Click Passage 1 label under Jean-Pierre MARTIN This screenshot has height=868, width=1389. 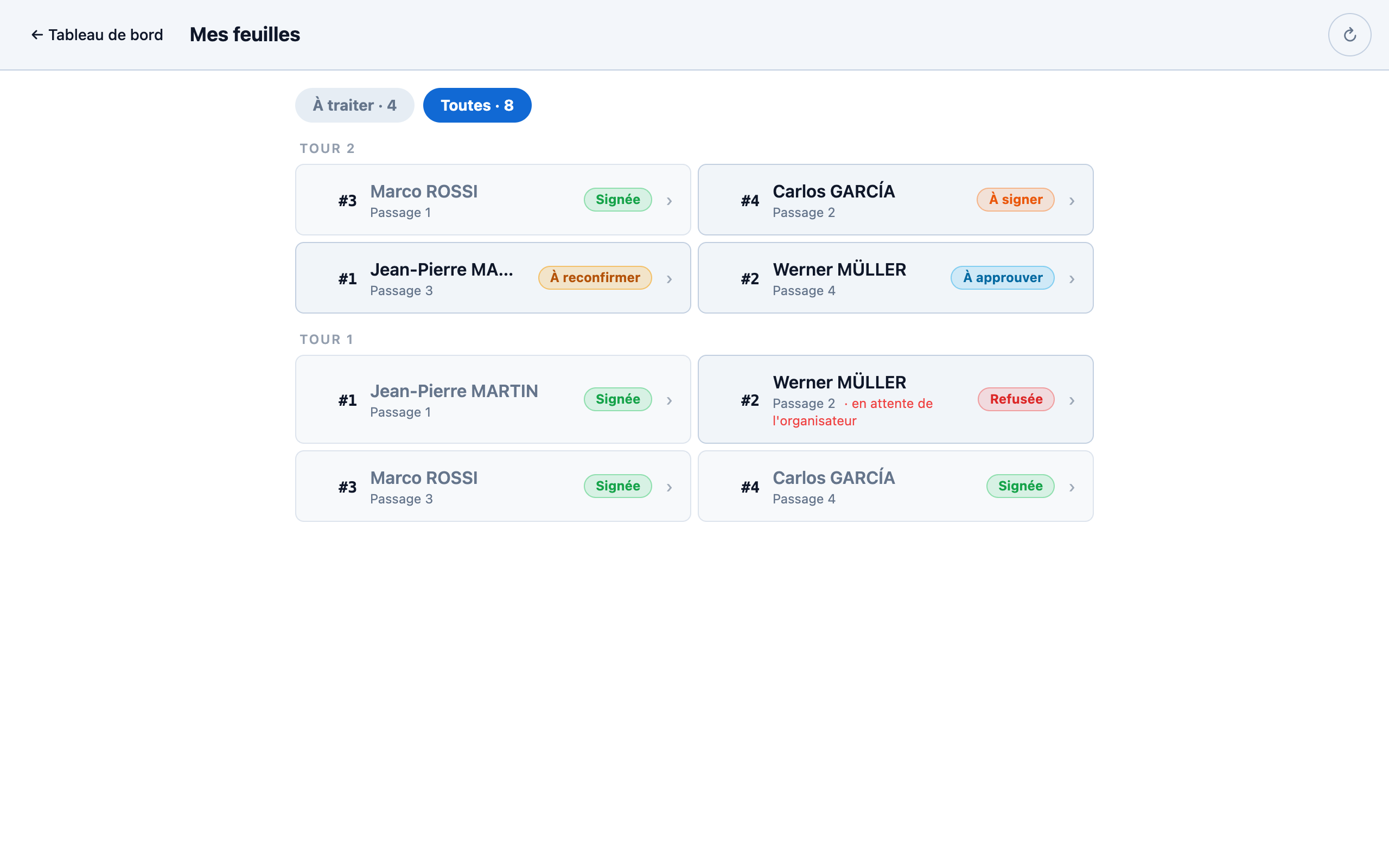point(400,412)
